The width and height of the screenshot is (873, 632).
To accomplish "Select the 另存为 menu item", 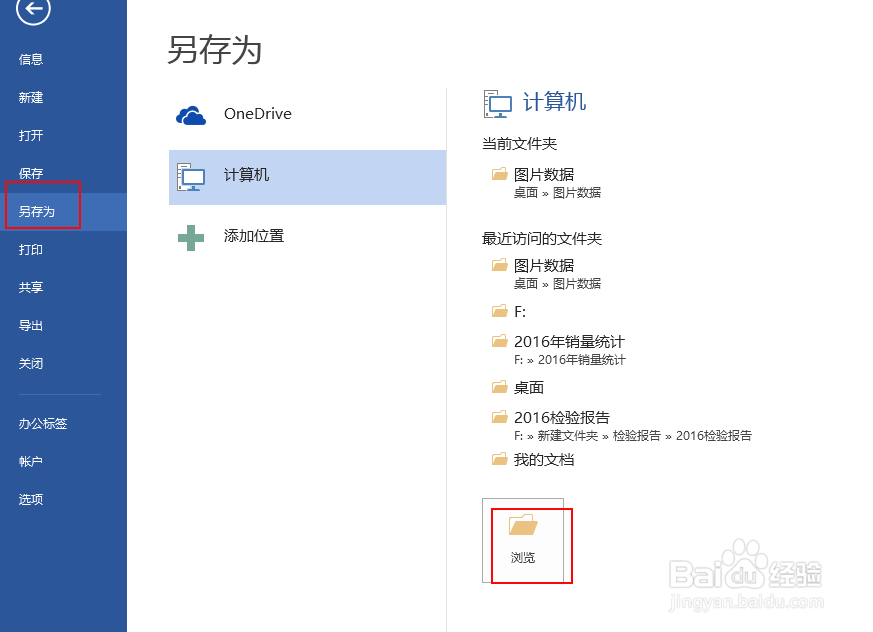I will tap(37, 211).
